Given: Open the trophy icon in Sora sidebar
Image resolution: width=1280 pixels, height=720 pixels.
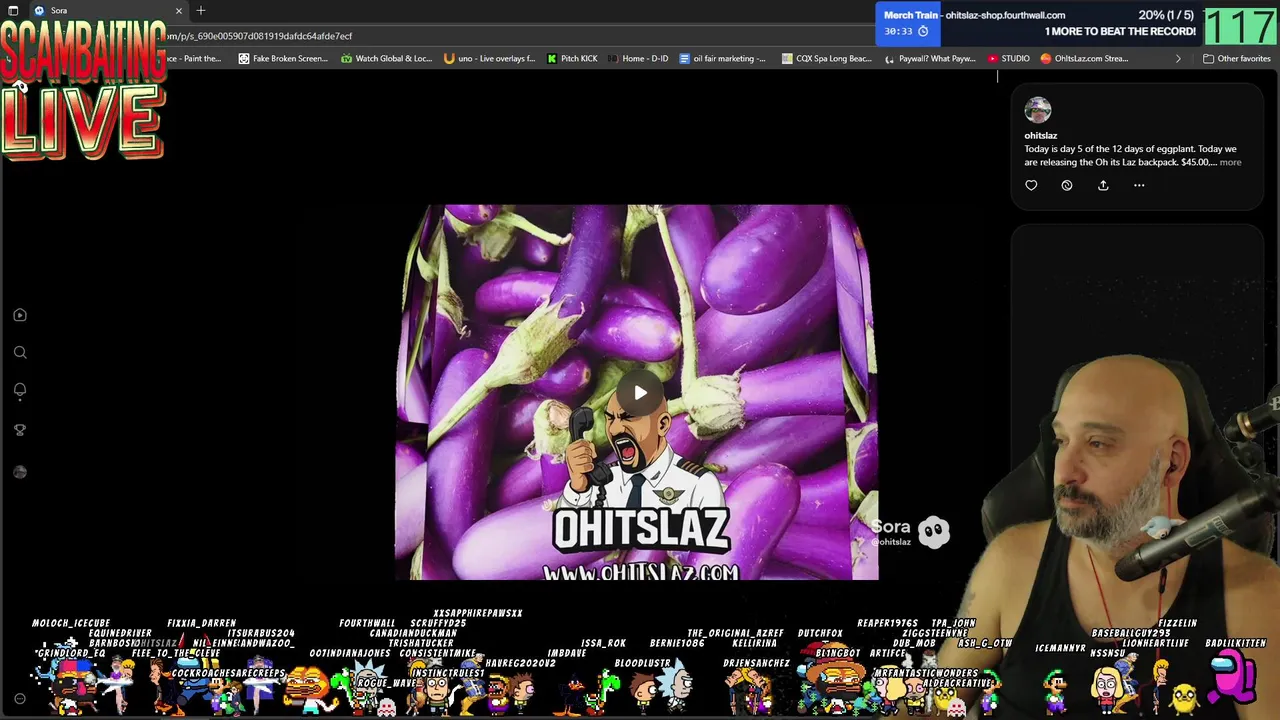Looking at the screenshot, I should 20,429.
